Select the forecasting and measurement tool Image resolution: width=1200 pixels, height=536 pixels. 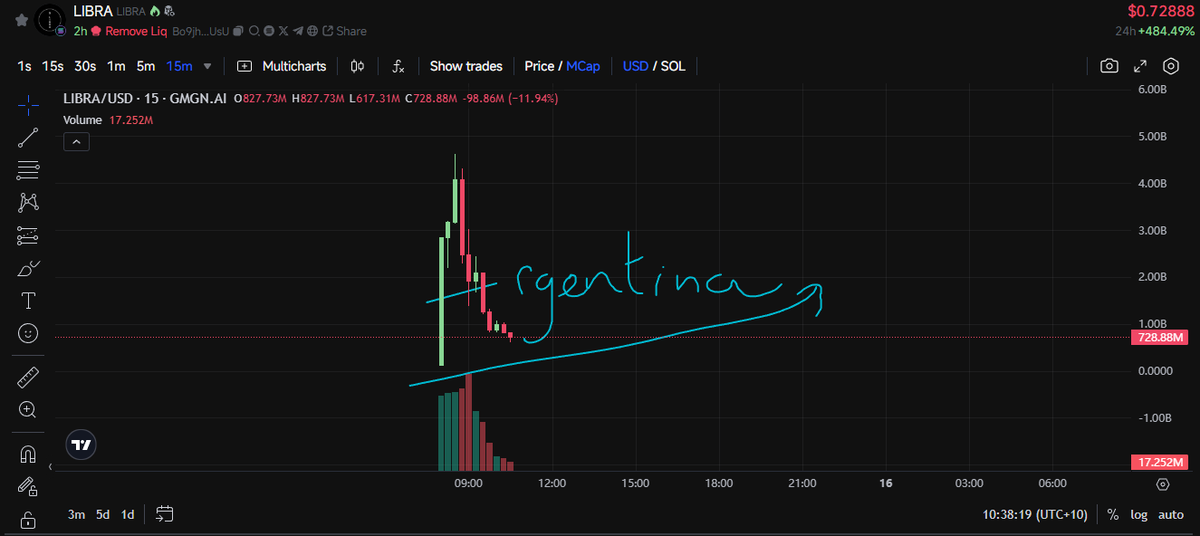(x=28, y=236)
